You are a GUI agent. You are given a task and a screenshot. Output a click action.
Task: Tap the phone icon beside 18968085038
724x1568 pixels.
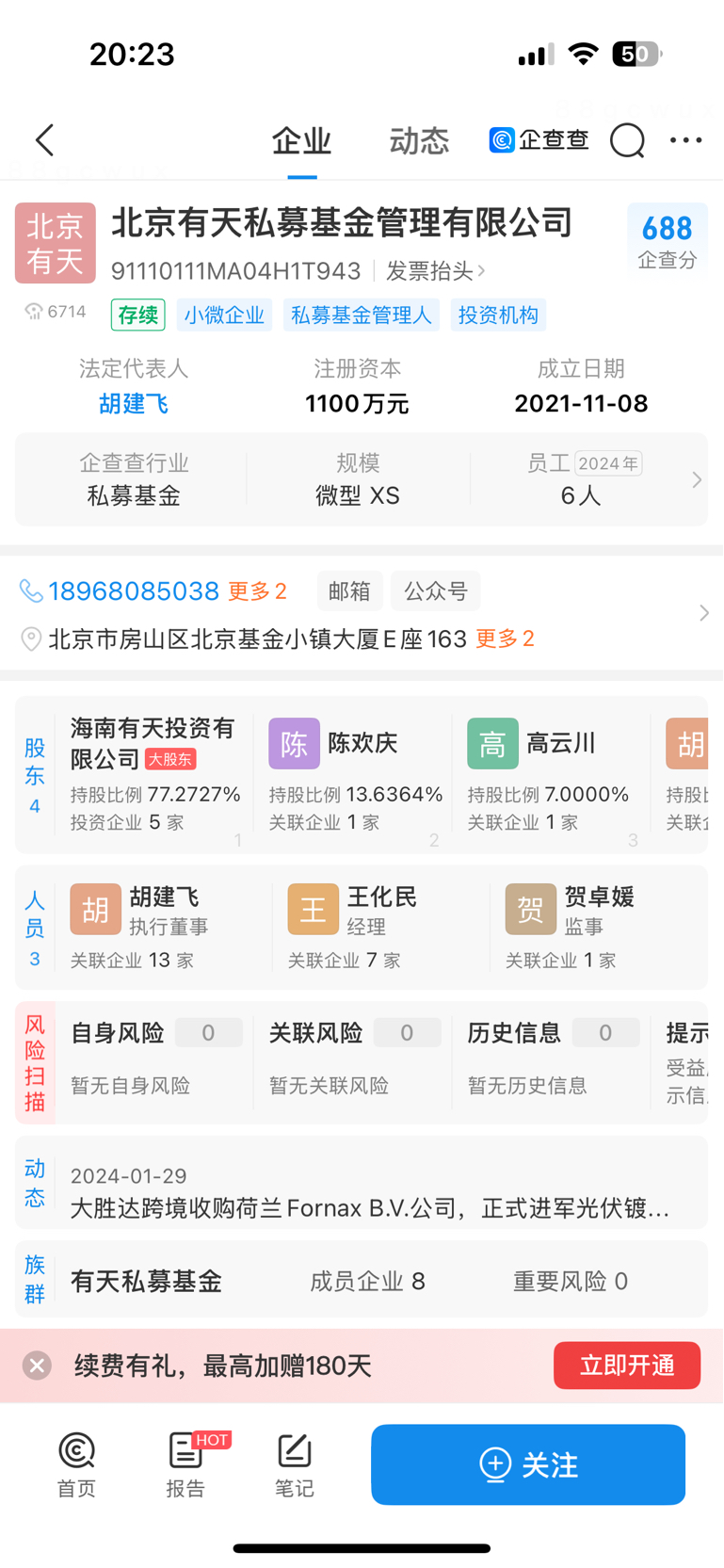pos(31,591)
